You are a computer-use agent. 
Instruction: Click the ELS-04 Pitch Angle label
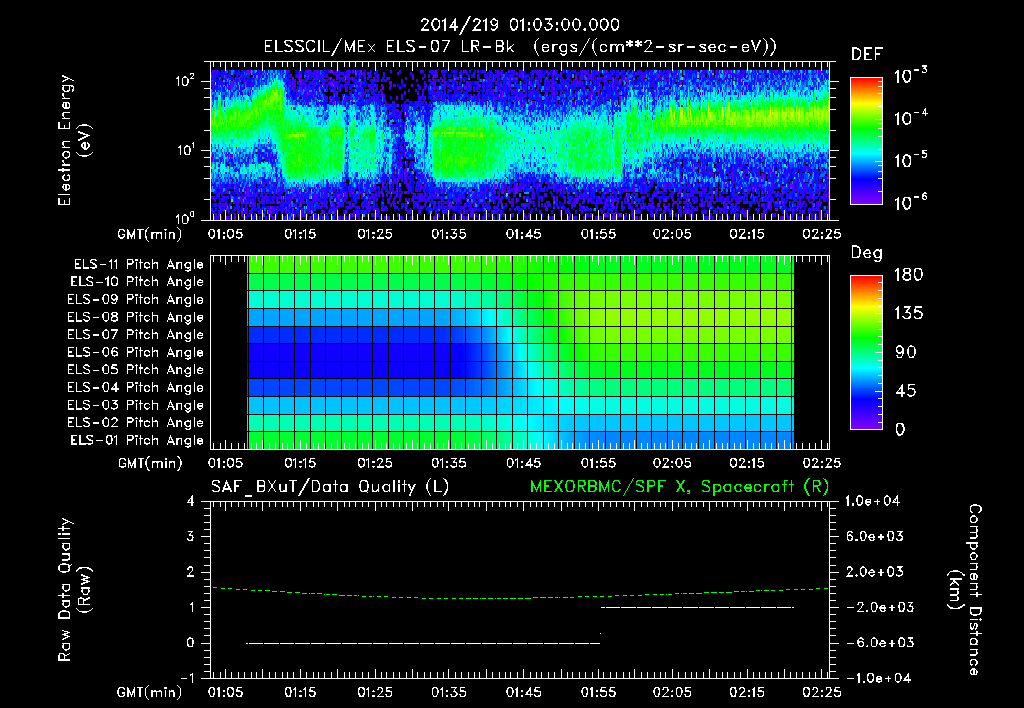pyautogui.click(x=135, y=387)
